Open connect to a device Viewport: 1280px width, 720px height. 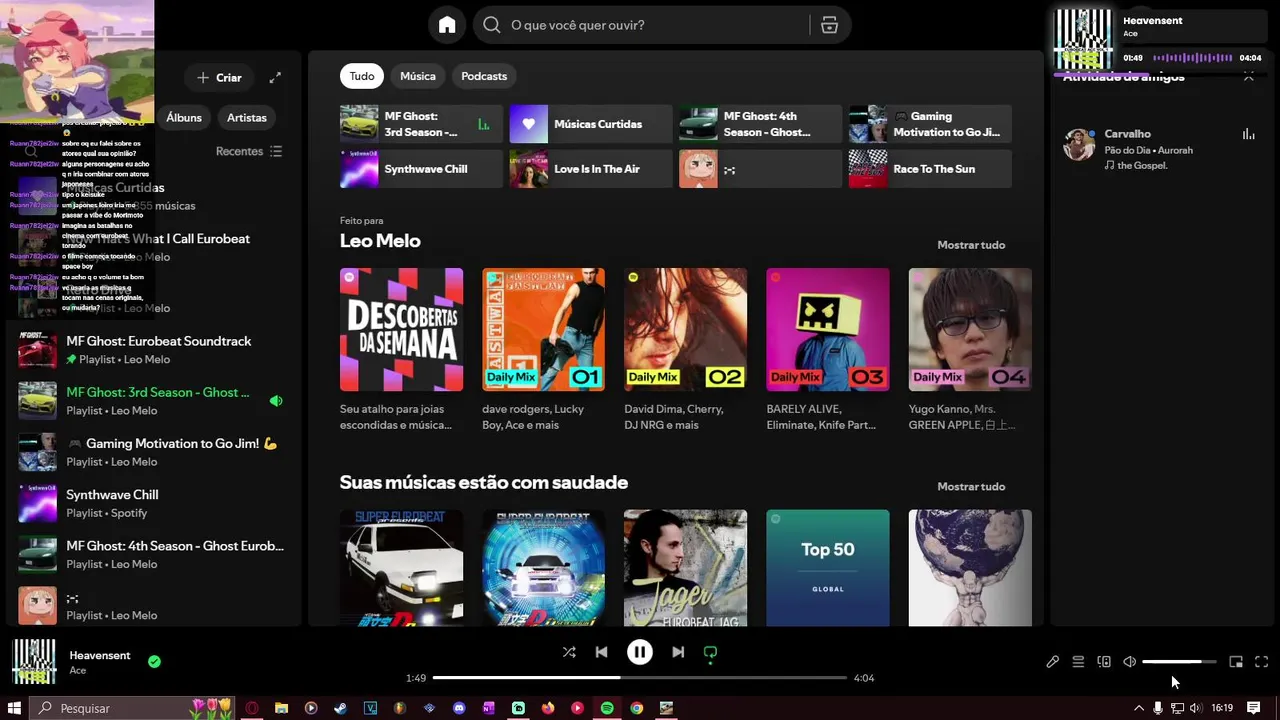click(1104, 662)
